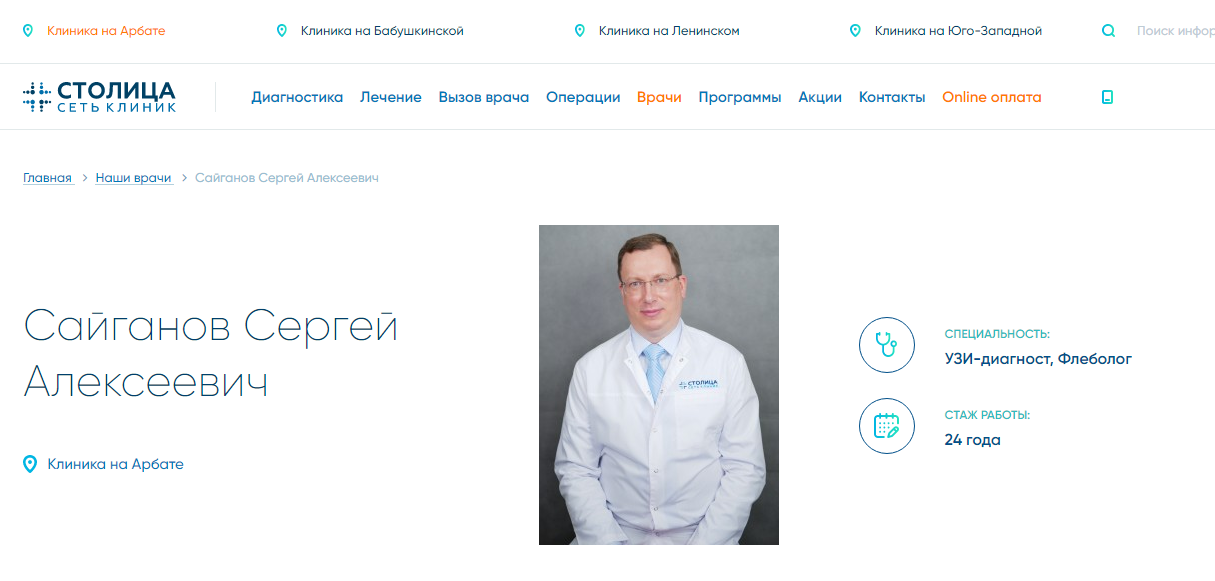The width and height of the screenshot is (1215, 581).
Task: Open the Online оплата link
Action: pos(992,97)
